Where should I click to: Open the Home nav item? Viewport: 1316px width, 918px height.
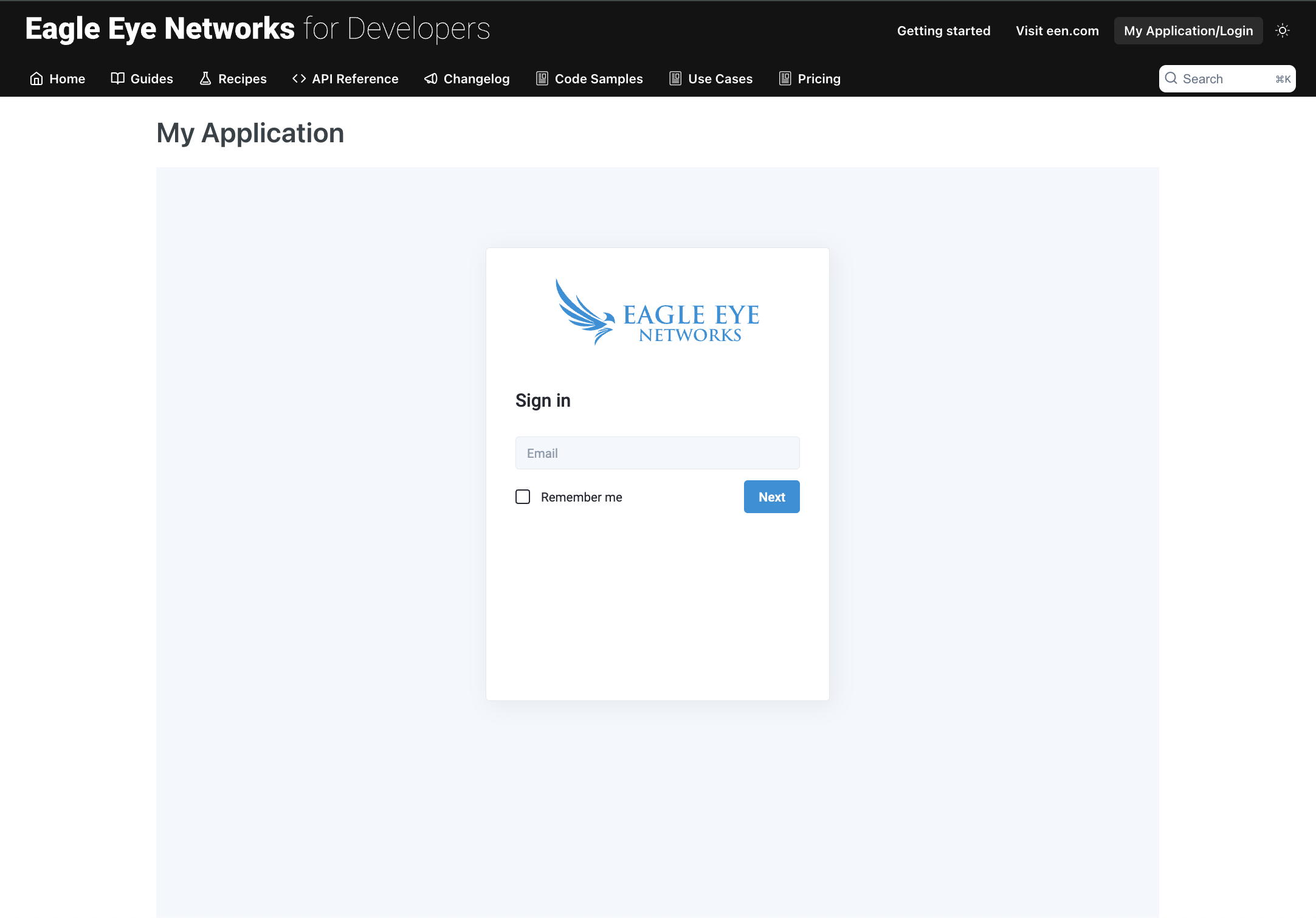(58, 78)
